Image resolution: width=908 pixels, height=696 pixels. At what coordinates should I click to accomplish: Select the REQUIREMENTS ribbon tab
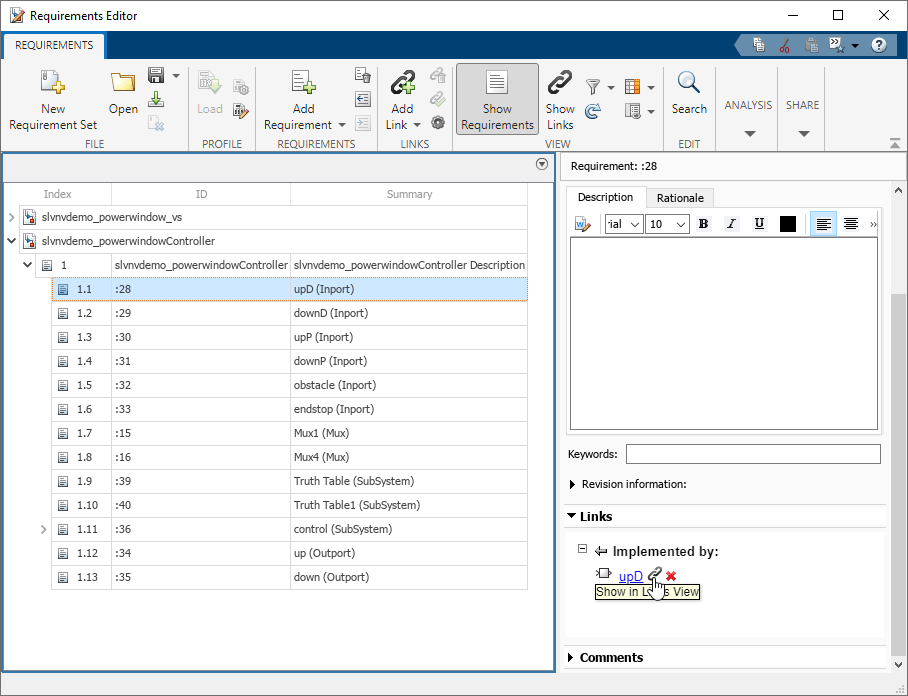(53, 45)
